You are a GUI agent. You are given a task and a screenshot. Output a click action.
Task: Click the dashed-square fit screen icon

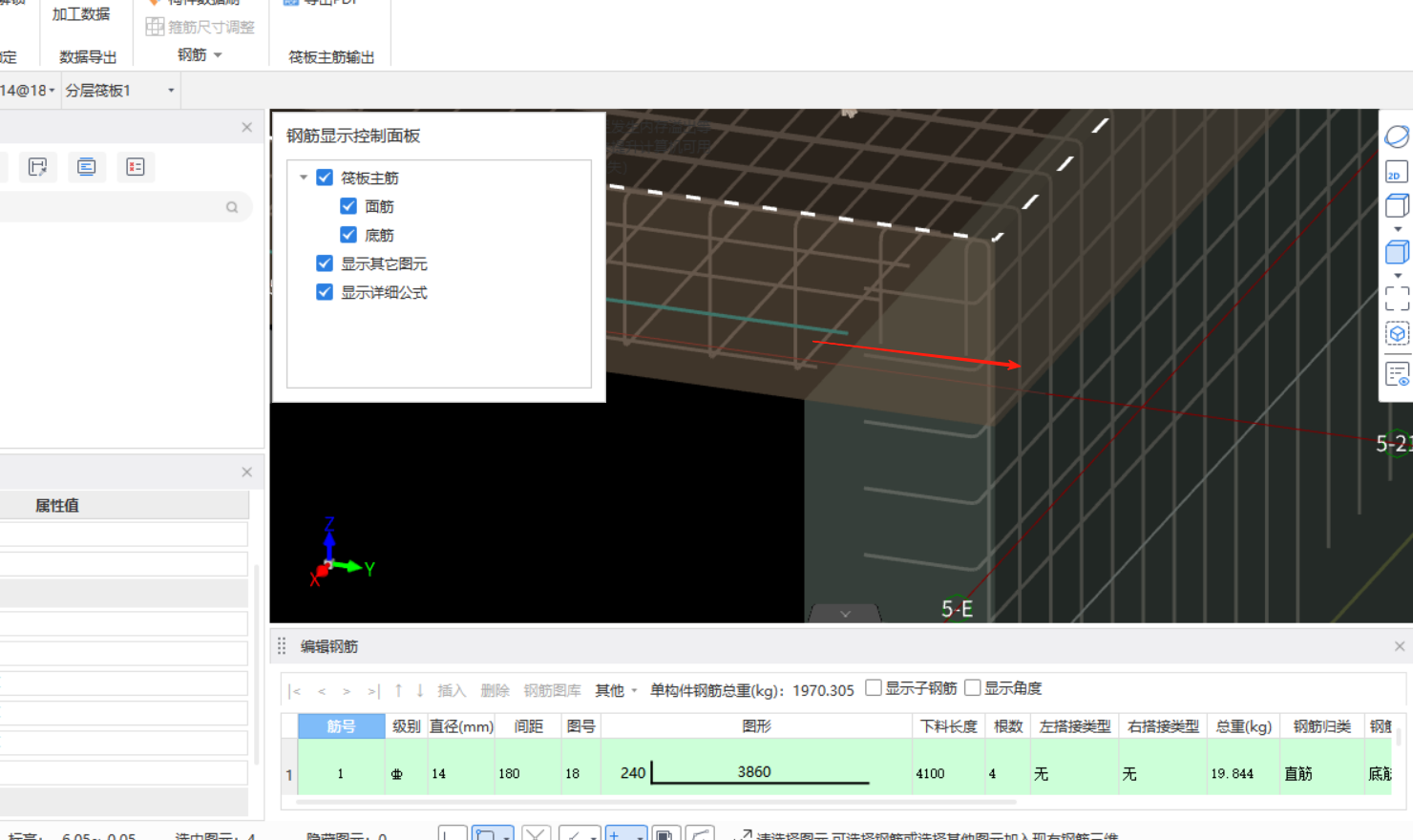(x=1397, y=299)
